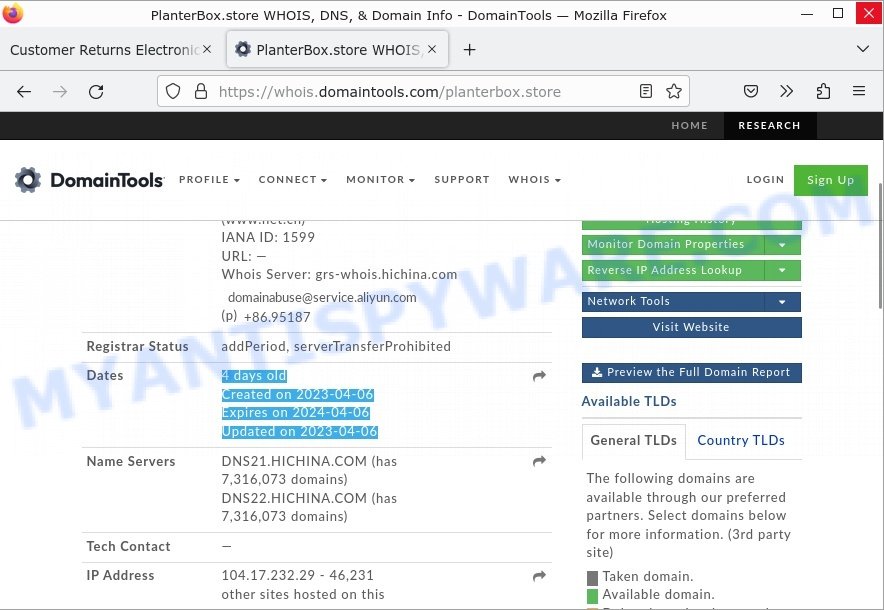The image size is (884, 610).
Task: Click the URL address bar
Action: pos(423,91)
